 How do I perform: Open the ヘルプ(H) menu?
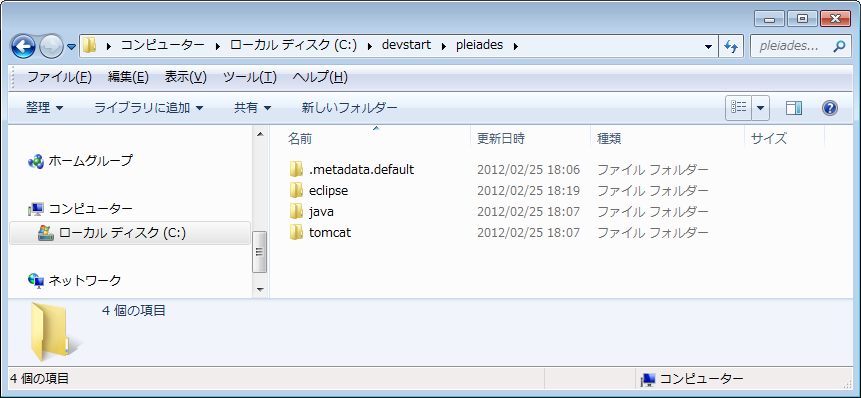click(320, 77)
